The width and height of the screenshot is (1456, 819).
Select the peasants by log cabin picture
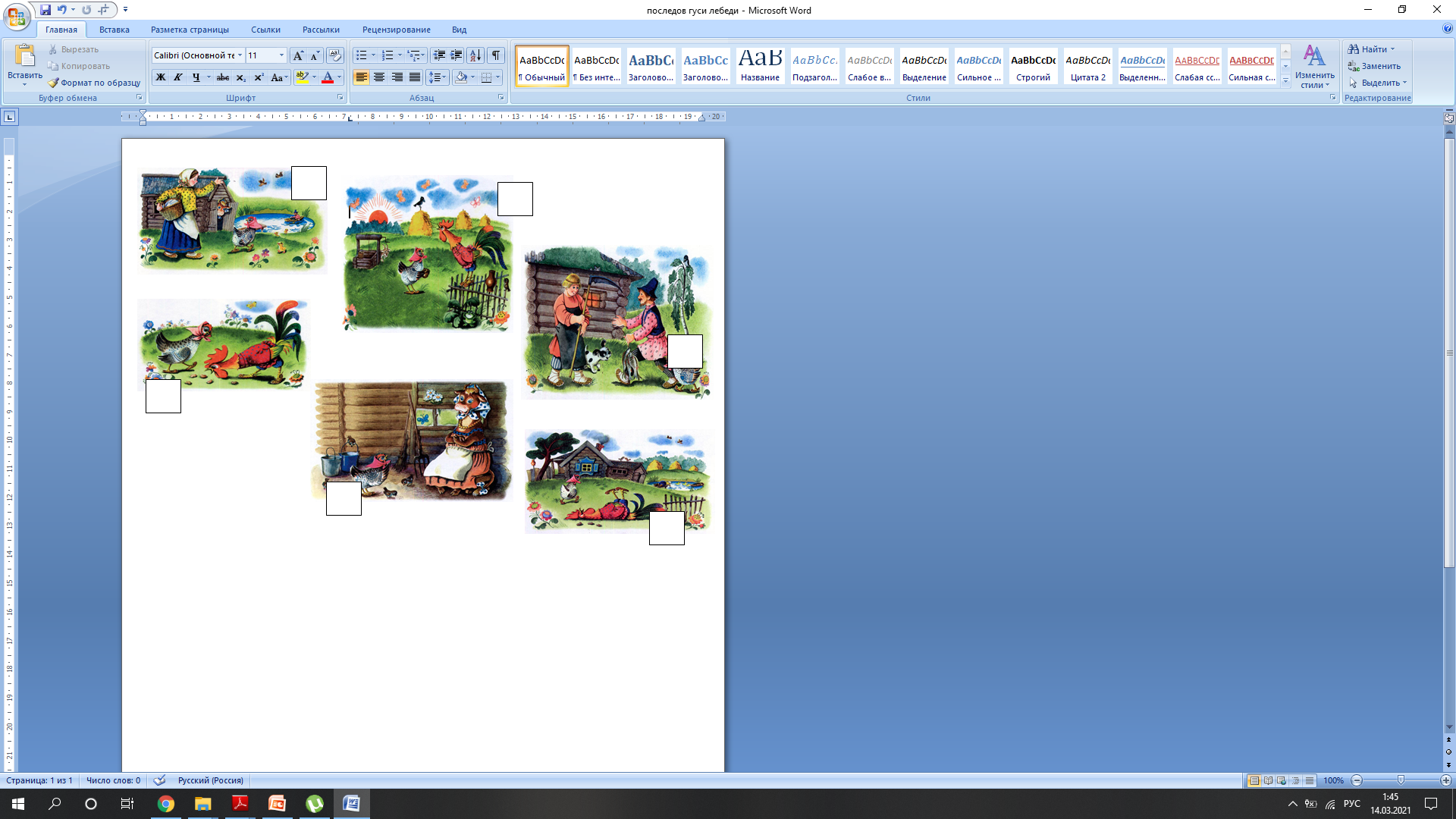(617, 322)
